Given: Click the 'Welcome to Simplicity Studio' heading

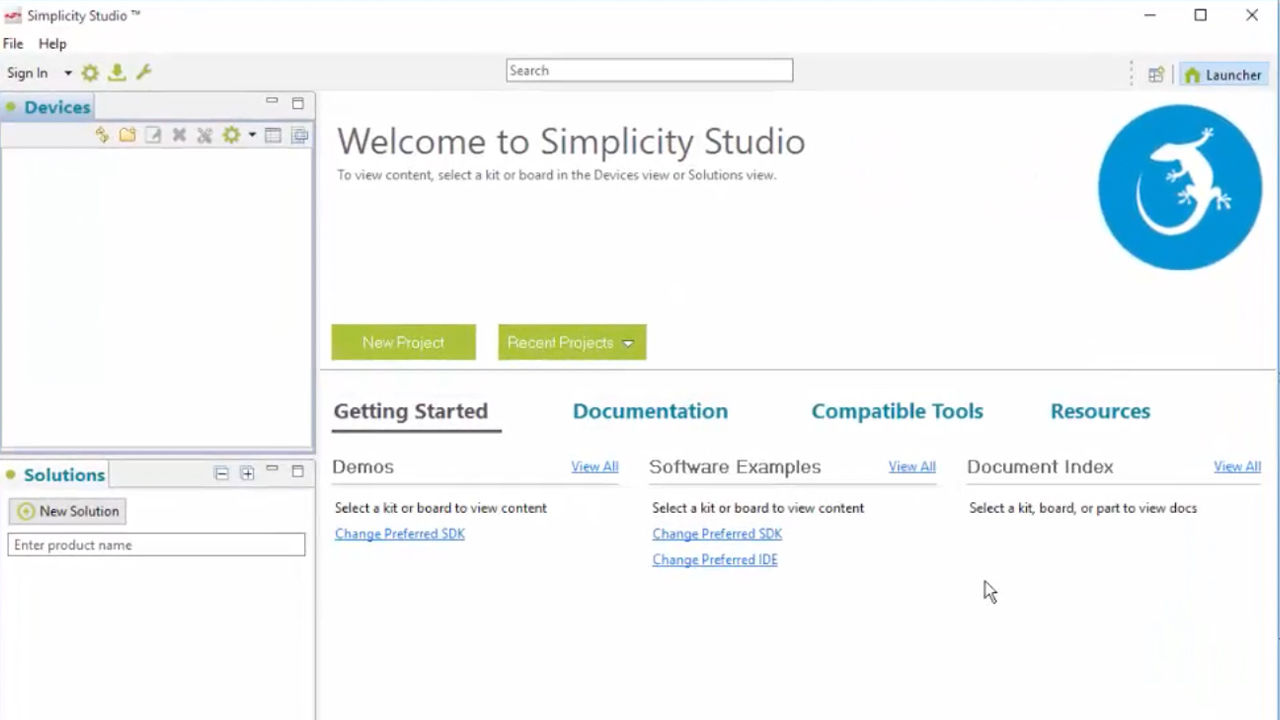Looking at the screenshot, I should 571,141.
